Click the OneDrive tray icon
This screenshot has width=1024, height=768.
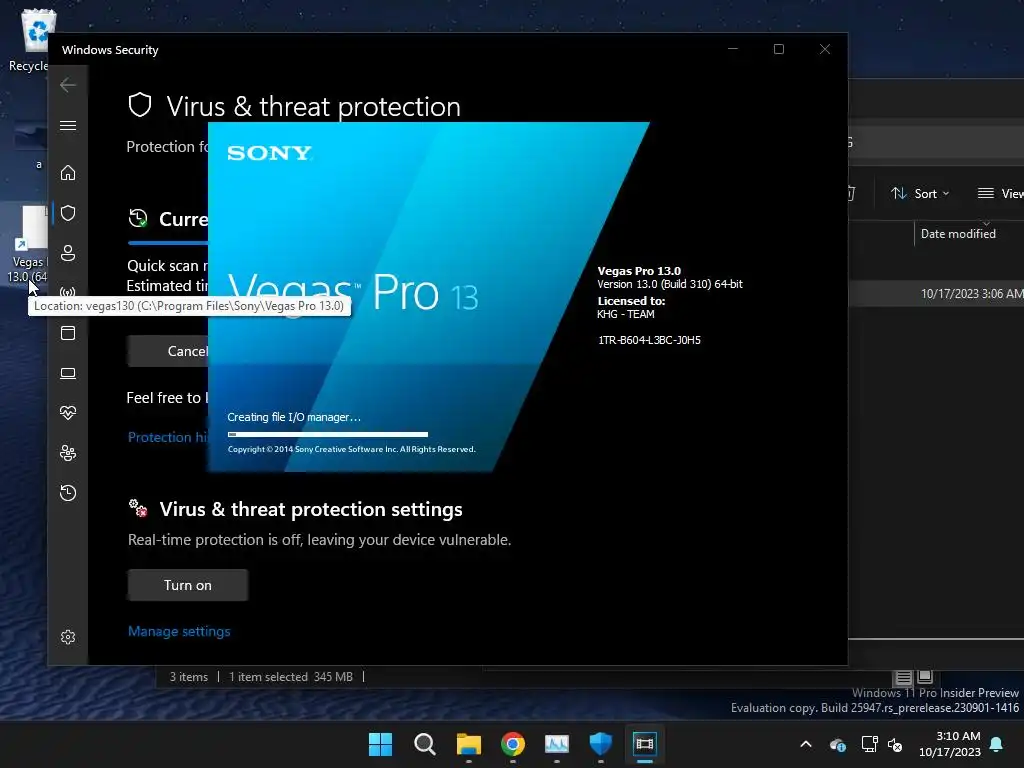tap(837, 744)
